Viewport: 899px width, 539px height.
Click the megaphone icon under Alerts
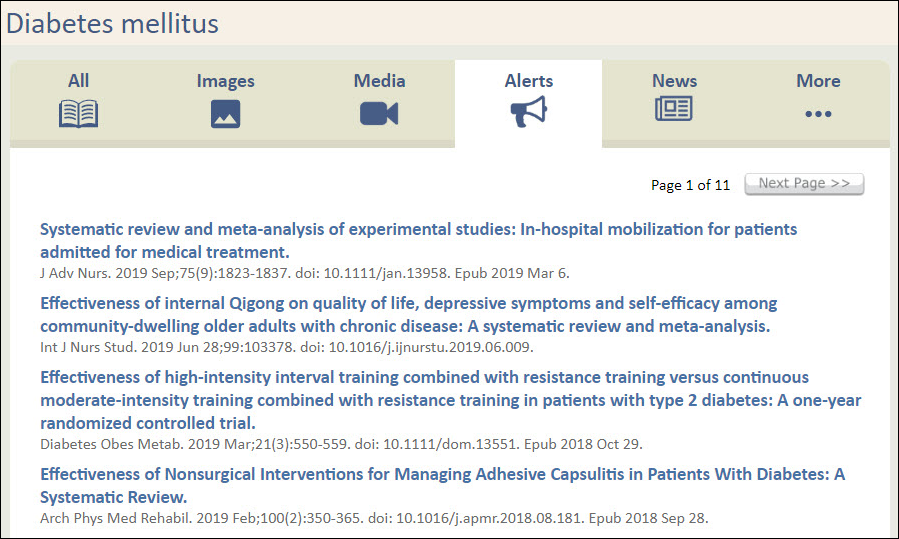[528, 114]
